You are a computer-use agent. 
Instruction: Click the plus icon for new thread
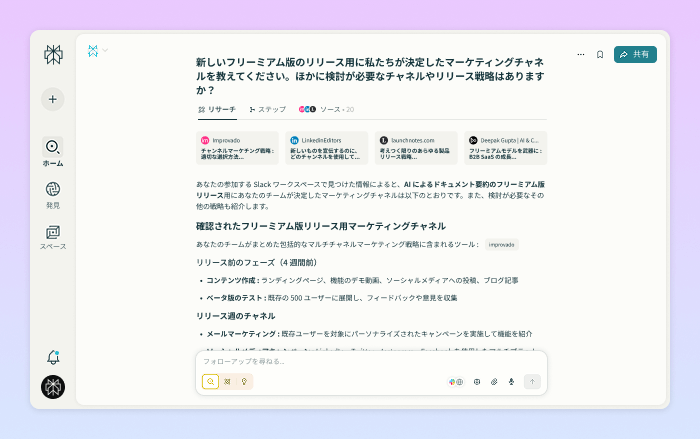point(53,99)
